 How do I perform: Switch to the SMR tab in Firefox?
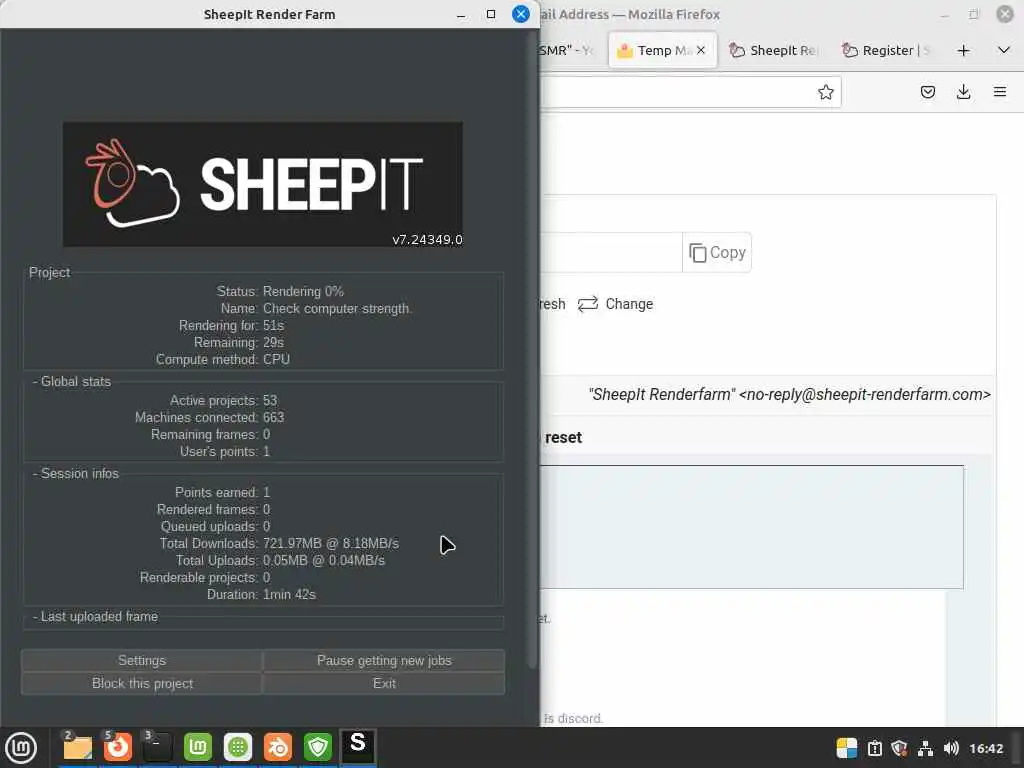click(567, 50)
